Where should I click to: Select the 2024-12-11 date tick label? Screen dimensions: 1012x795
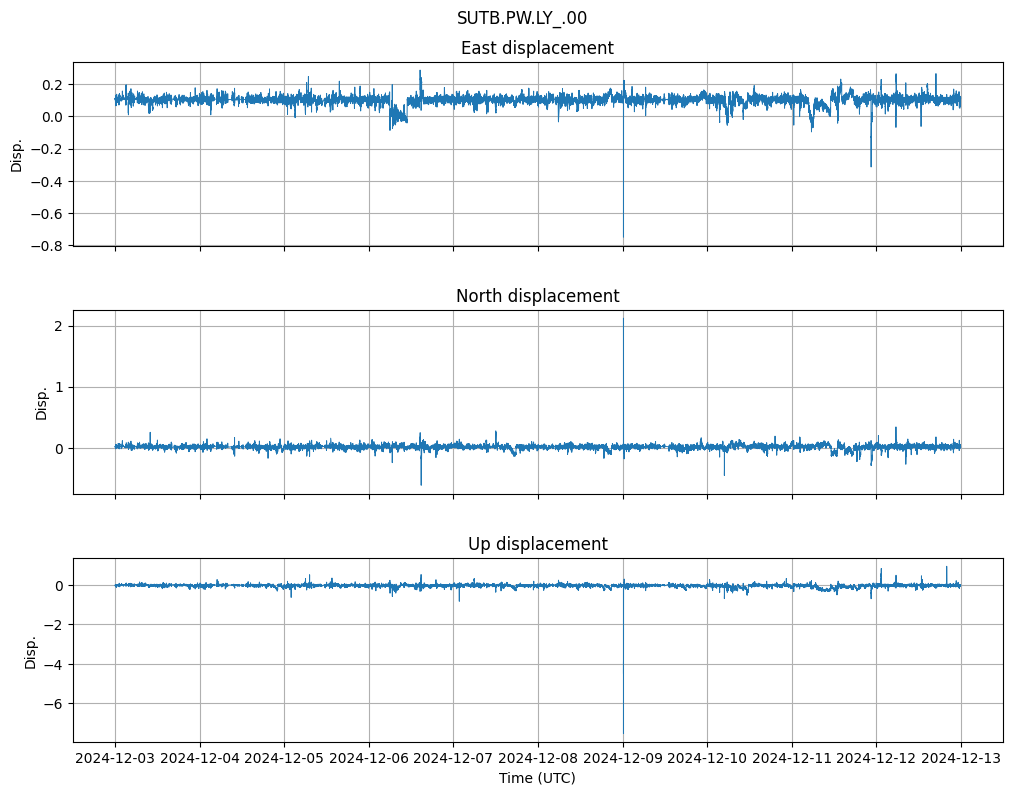pyautogui.click(x=792, y=759)
